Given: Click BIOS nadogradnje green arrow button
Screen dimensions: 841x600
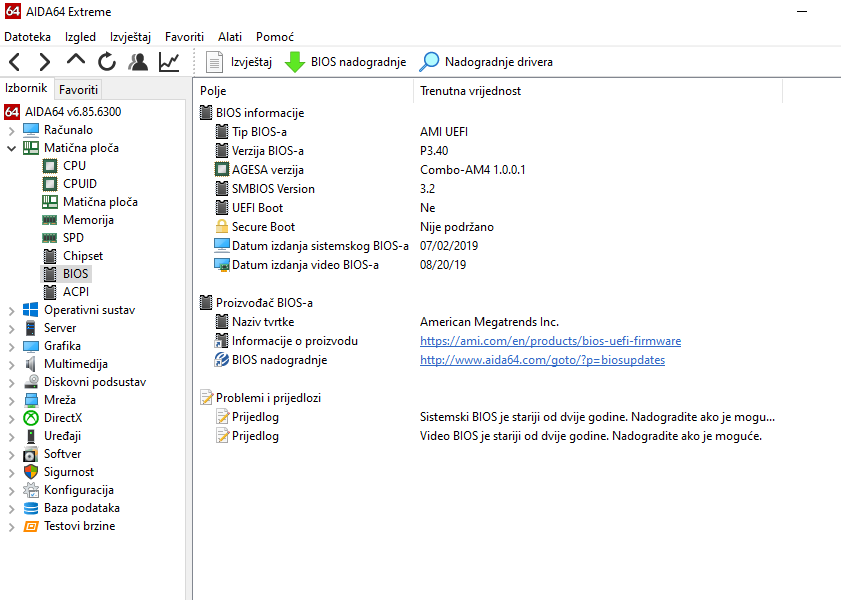Looking at the screenshot, I should [345, 62].
